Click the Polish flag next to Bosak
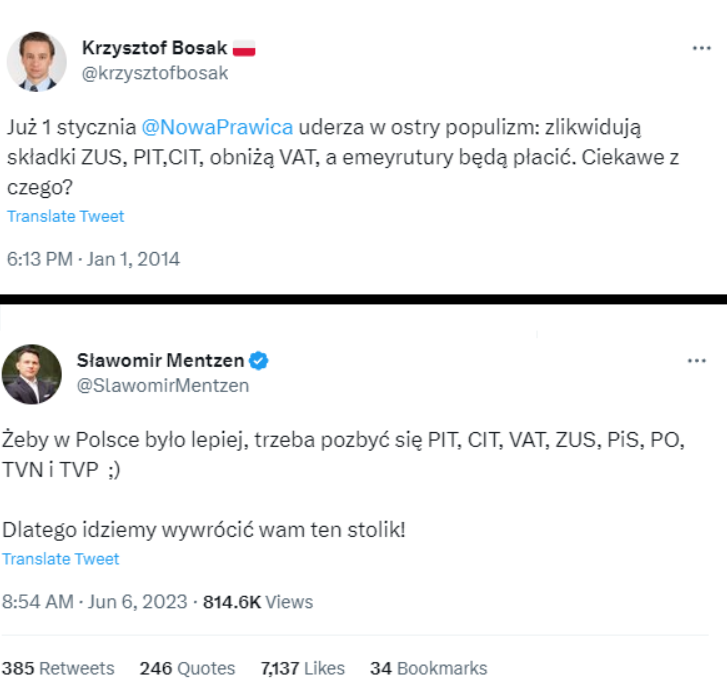 [x=244, y=47]
